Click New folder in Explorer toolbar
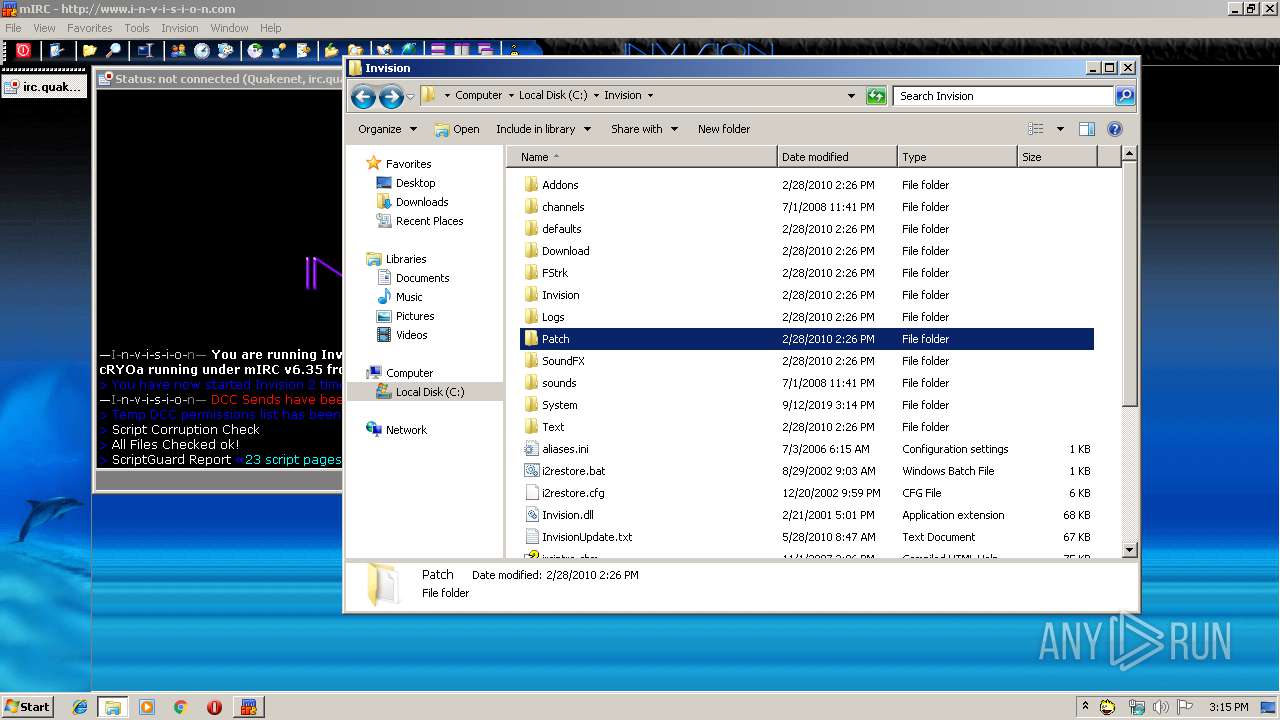Image resolution: width=1280 pixels, height=720 pixels. (724, 129)
